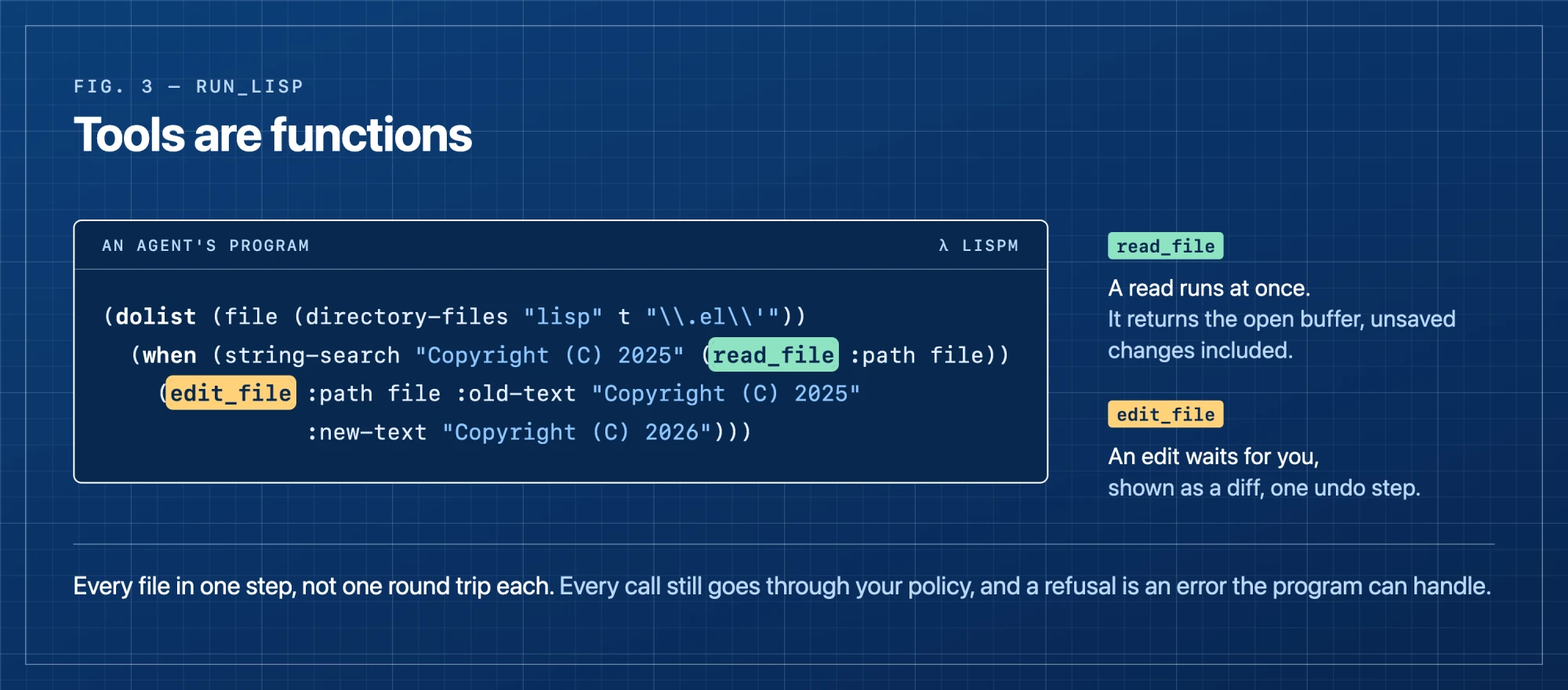1568x690 pixels.
Task: Click the "dolist" keyword in the code
Action: pos(156,317)
